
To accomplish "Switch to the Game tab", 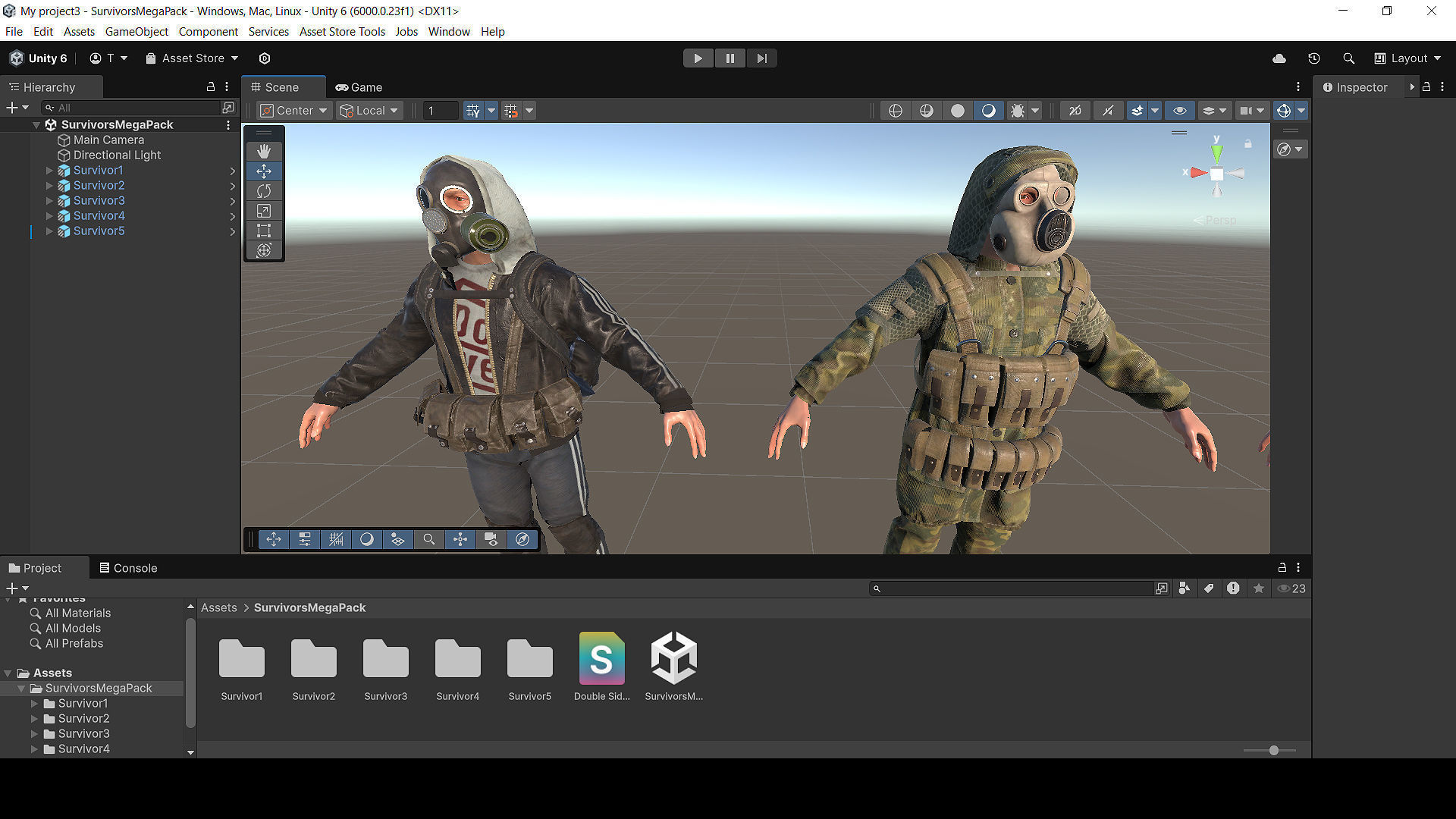I will pyautogui.click(x=359, y=87).
